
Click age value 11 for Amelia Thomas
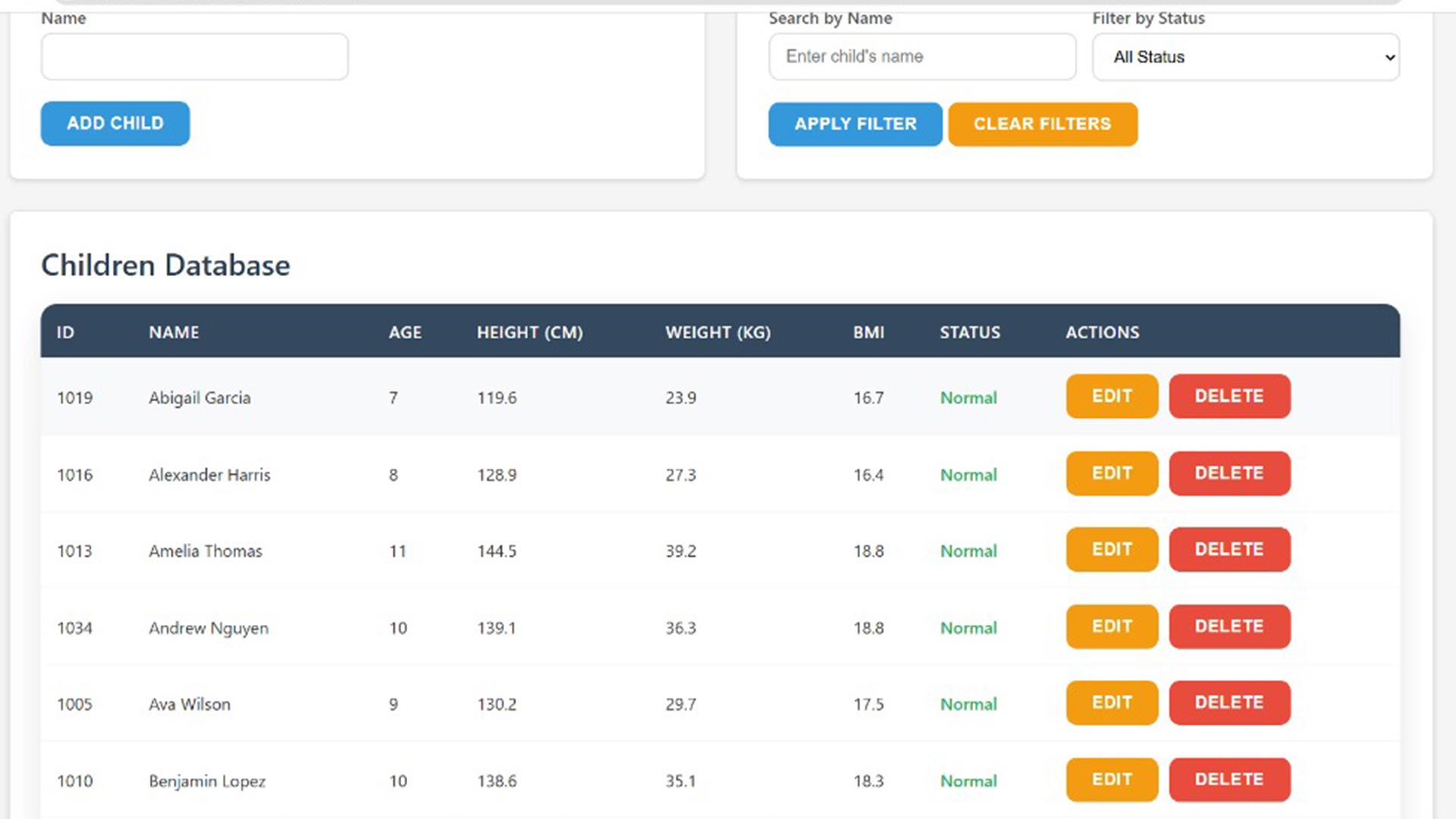pyautogui.click(x=397, y=551)
